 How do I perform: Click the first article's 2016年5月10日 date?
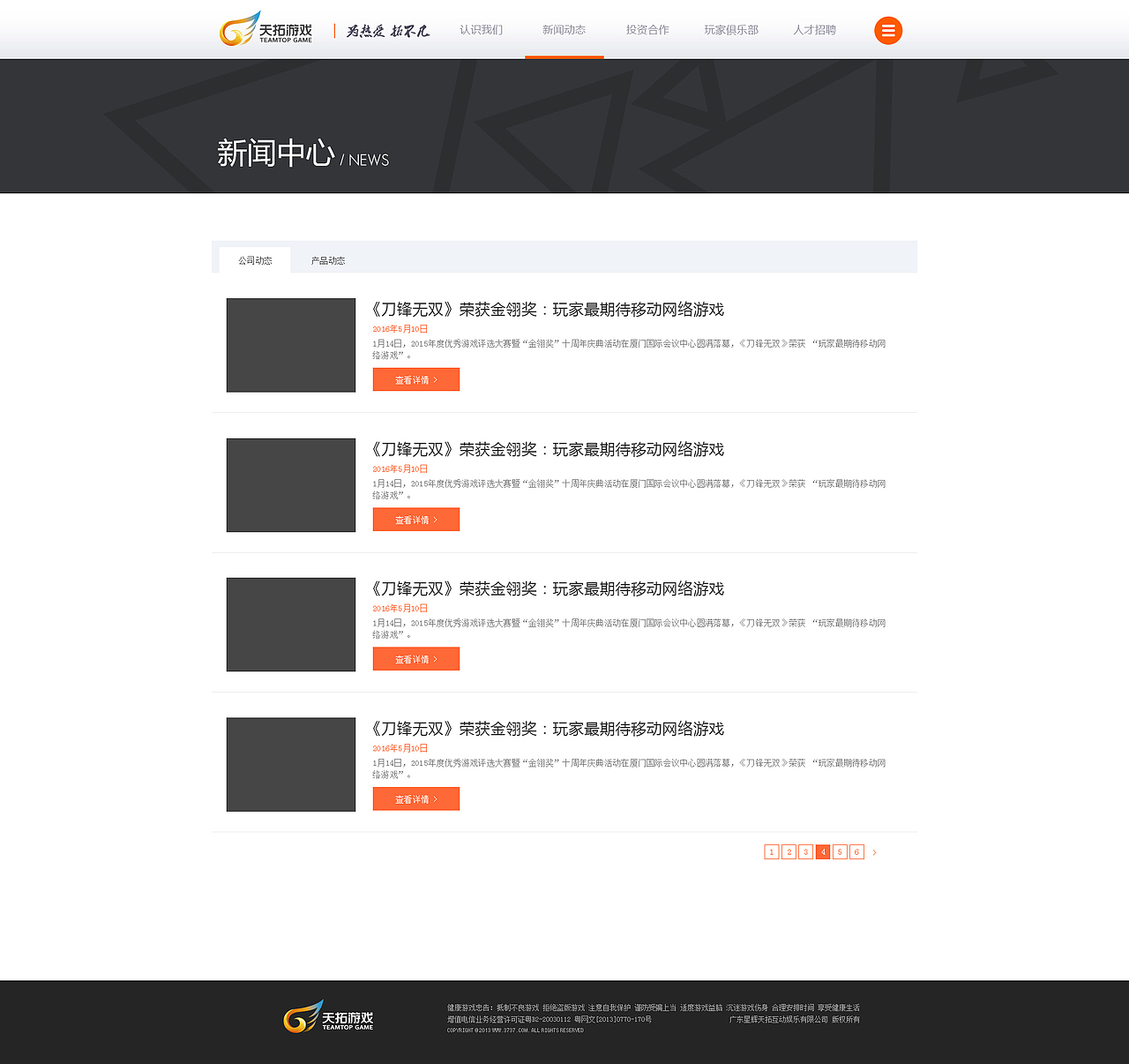click(x=400, y=329)
